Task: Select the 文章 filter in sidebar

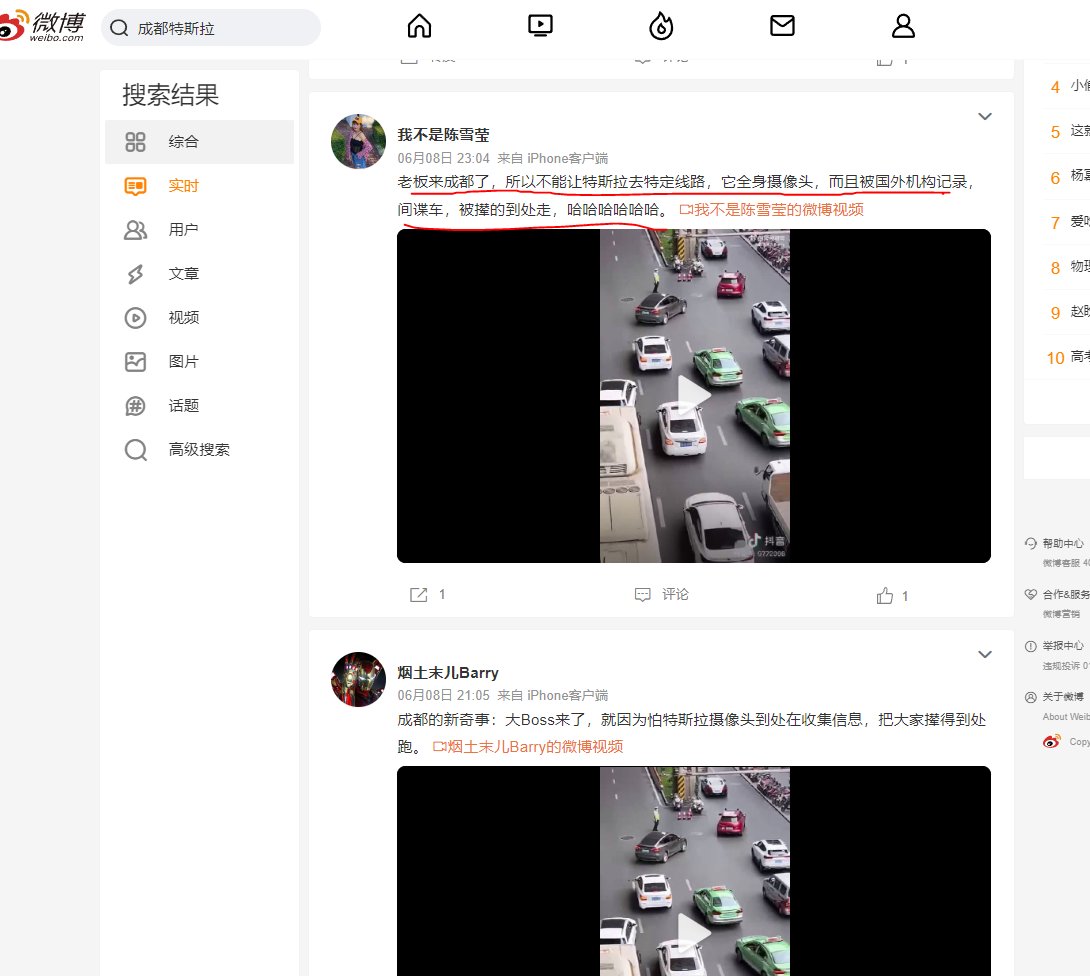Action: point(200,274)
